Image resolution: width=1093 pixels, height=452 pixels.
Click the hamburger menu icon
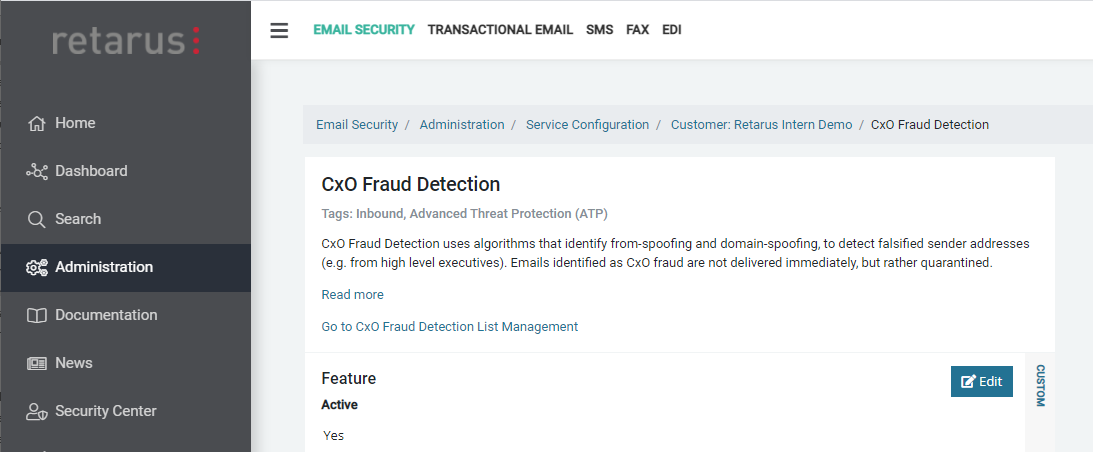point(279,30)
